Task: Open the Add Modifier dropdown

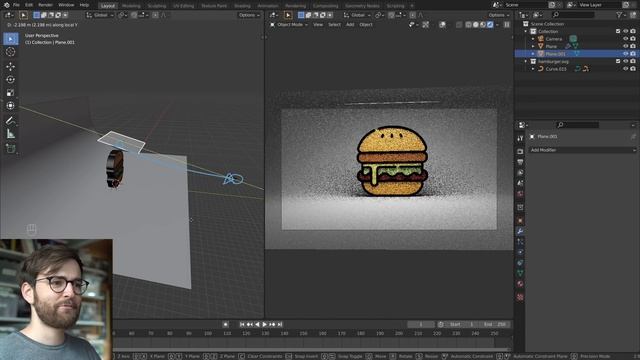Action: coord(582,150)
